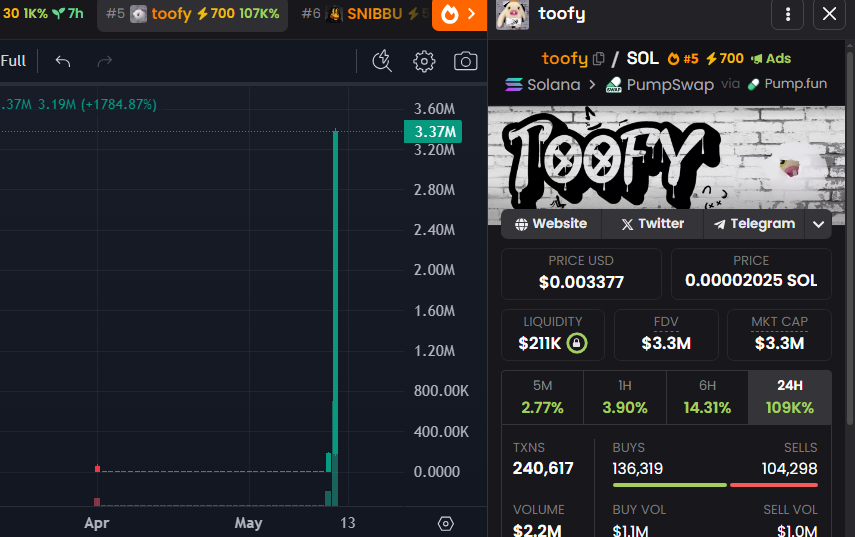Click the LIQUIDITY $211K value
855x537 pixels.
point(539,343)
